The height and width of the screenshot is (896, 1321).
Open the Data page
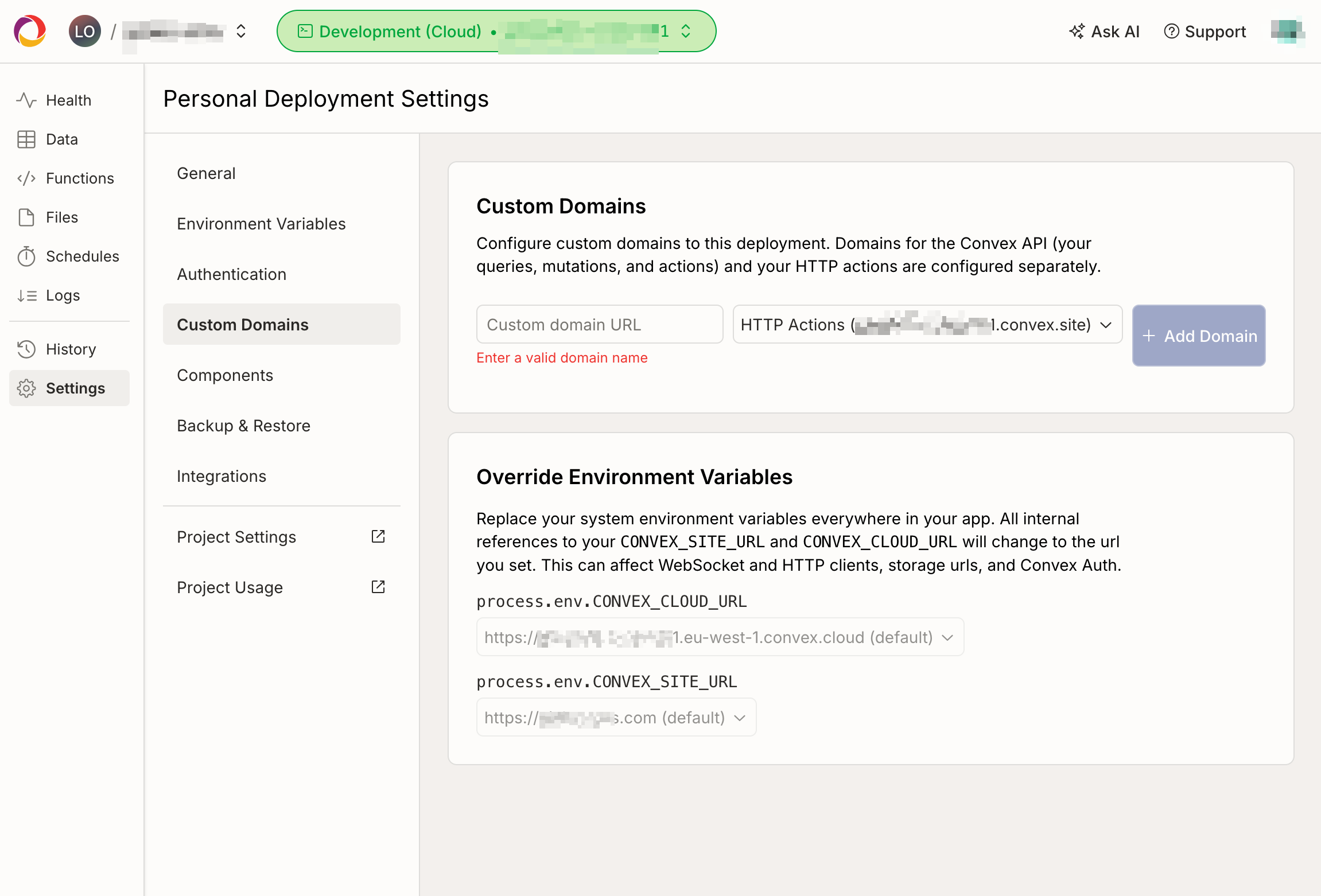point(61,139)
